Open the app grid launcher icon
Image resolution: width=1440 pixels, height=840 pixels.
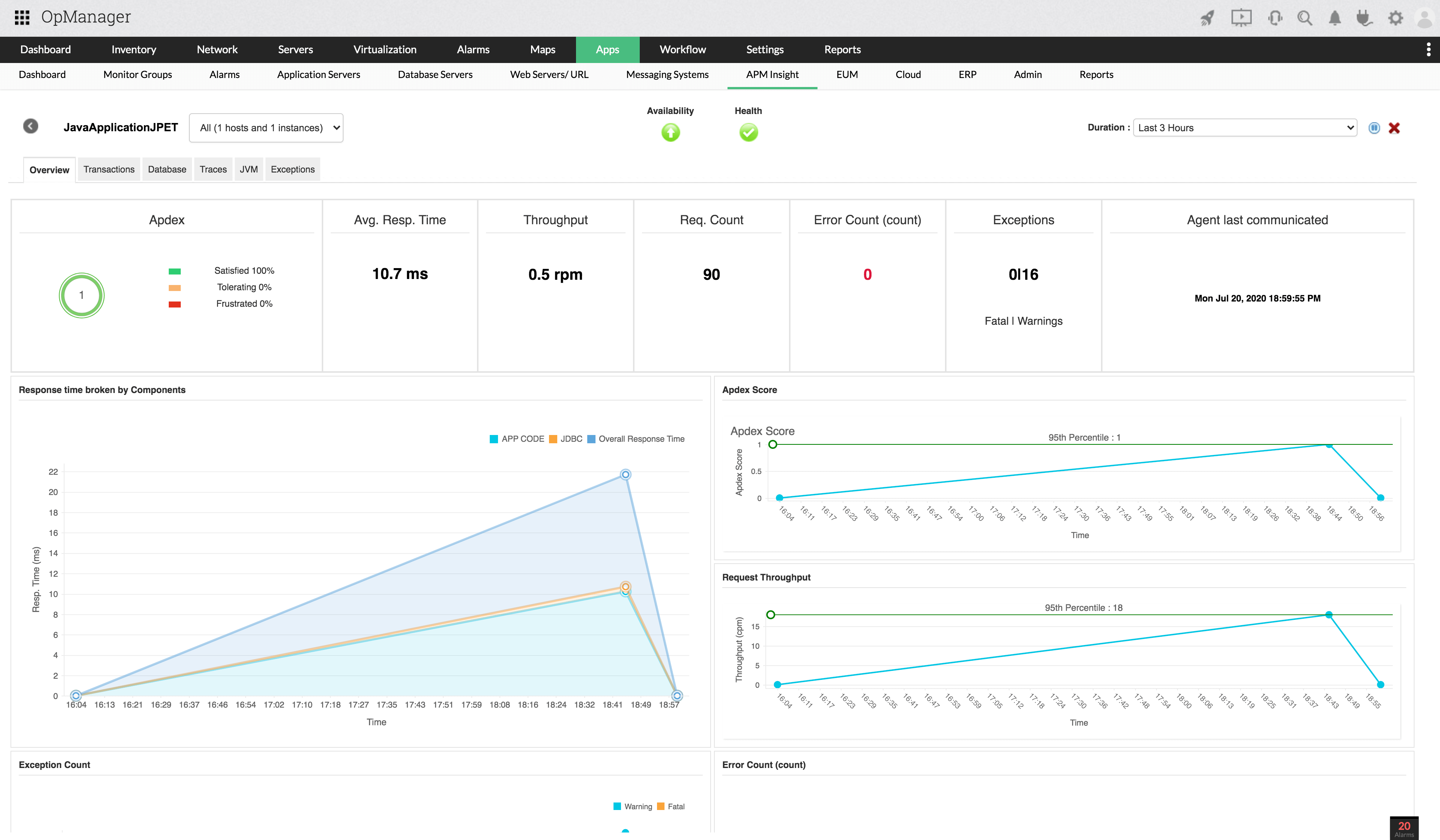tap(22, 17)
